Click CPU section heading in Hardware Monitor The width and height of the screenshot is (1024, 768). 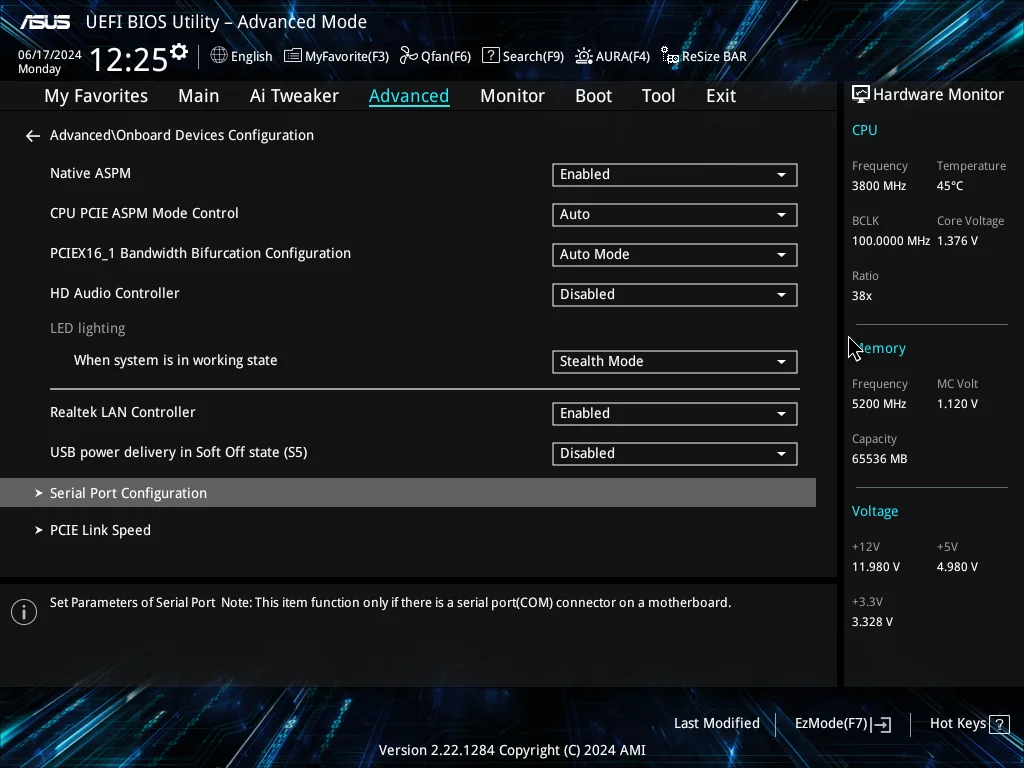[x=864, y=130]
